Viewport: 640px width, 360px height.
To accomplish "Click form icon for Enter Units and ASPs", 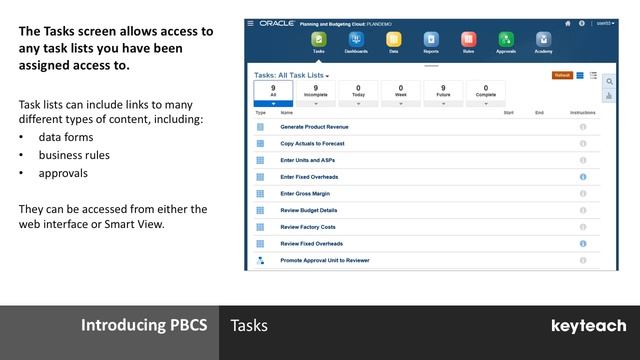I will pyautogui.click(x=260, y=160).
